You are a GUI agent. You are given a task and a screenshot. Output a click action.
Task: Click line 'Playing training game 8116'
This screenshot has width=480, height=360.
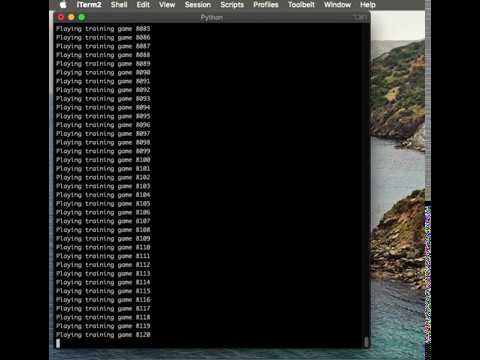[x=103, y=300]
